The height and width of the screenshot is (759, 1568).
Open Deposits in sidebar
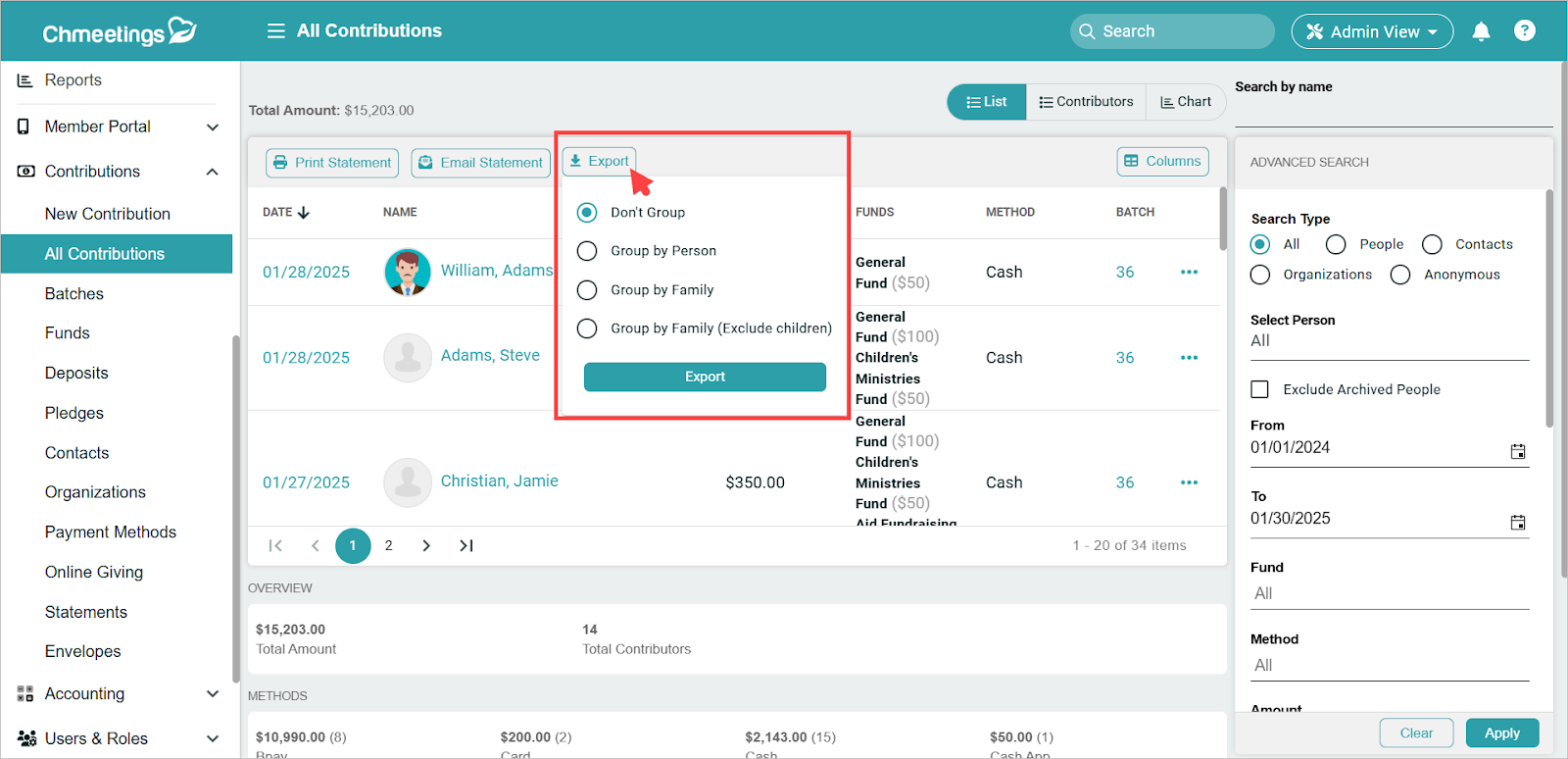tap(76, 374)
